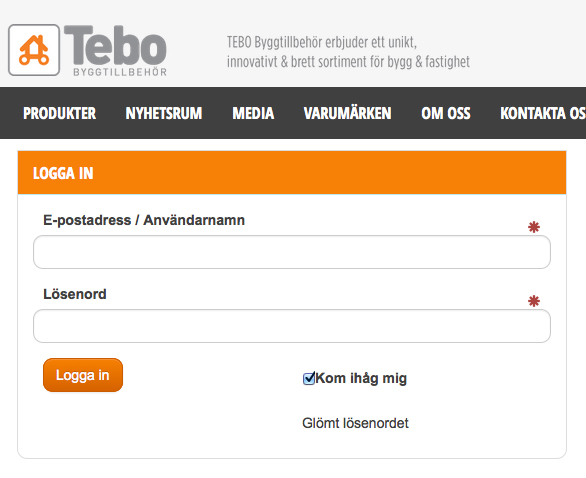The image size is (586, 478).
Task: Select VARUMÄRKEN in the navigation bar
Action: (347, 113)
